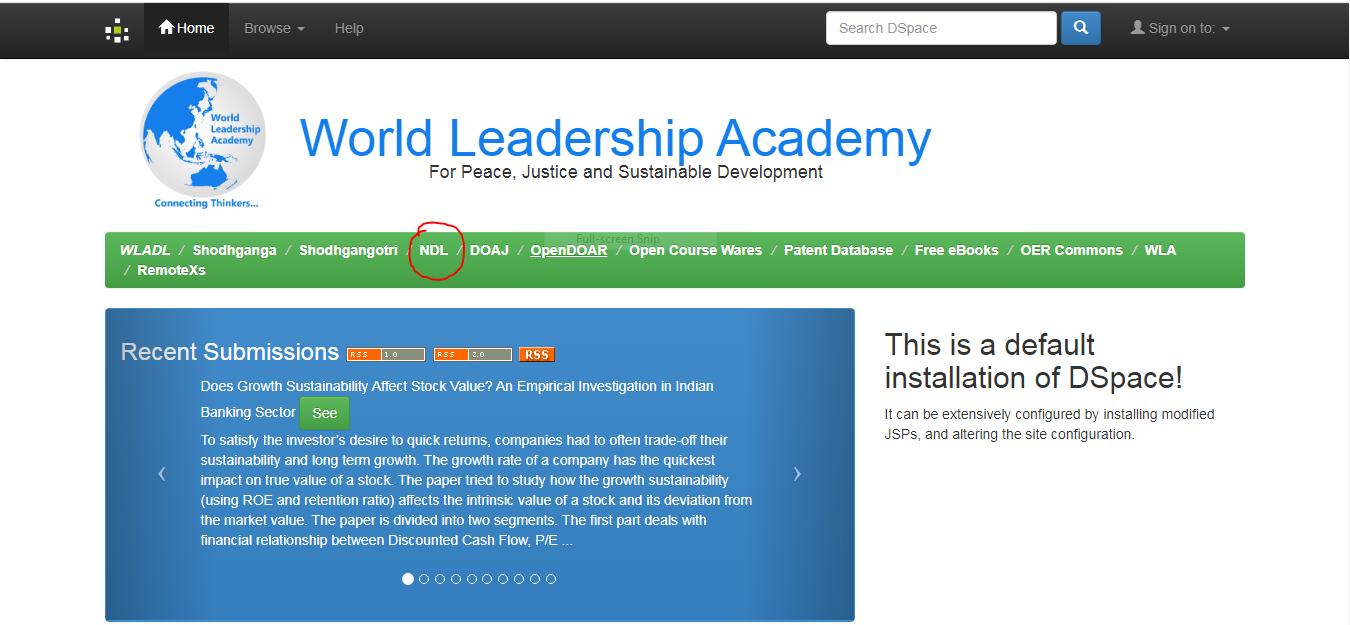Open the OER Commons link

click(1071, 250)
